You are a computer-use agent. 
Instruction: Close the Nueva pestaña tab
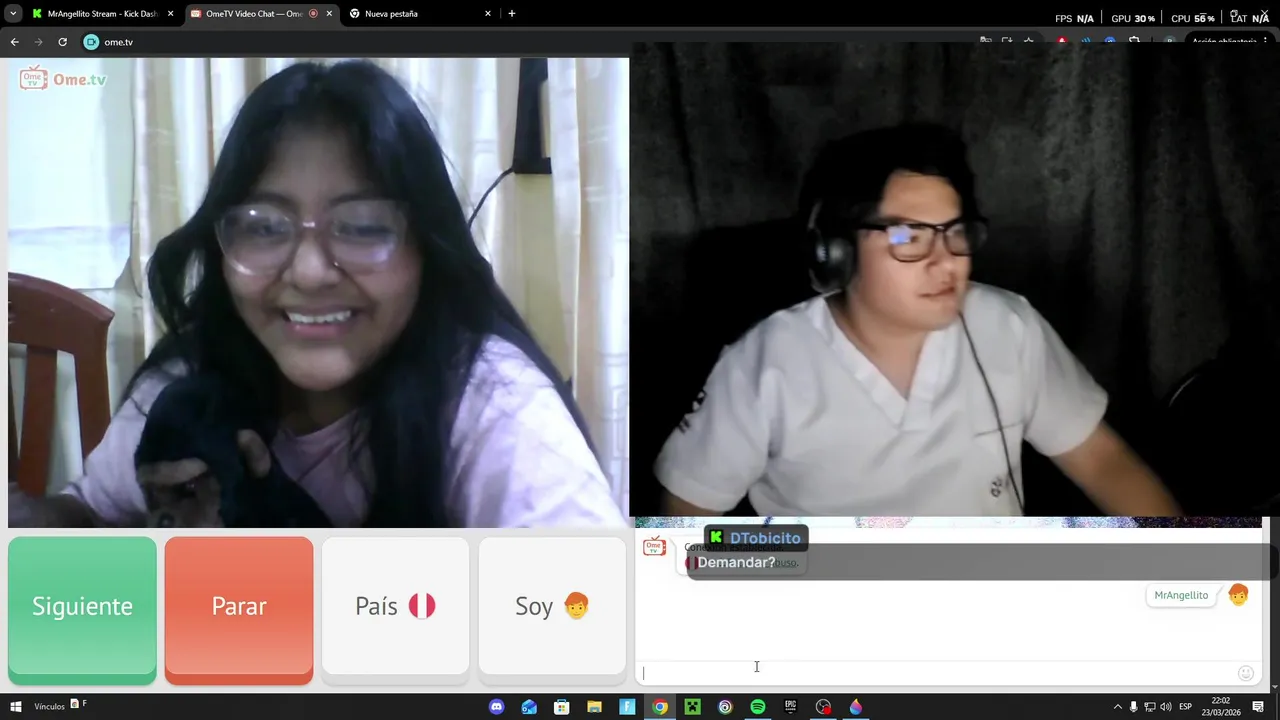click(x=488, y=14)
